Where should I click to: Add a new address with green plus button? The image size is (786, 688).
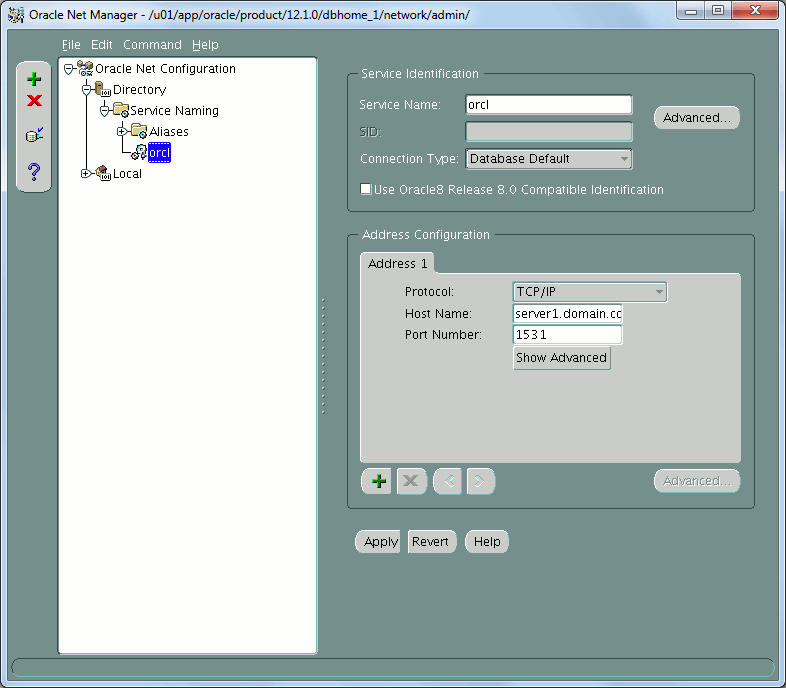[376, 481]
